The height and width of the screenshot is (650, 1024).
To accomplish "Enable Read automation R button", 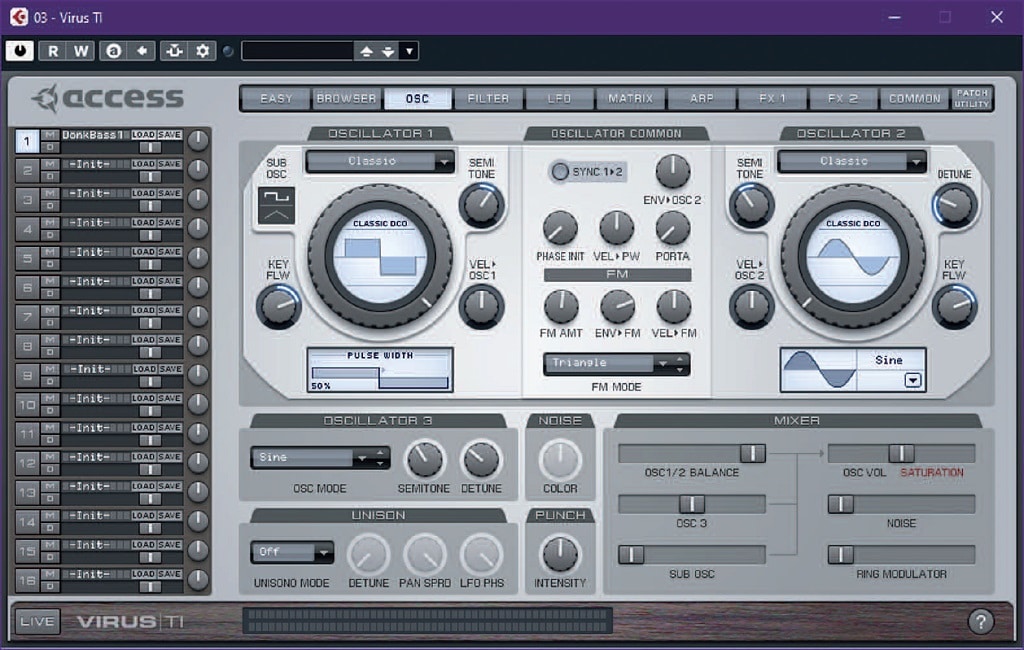I will coord(53,51).
